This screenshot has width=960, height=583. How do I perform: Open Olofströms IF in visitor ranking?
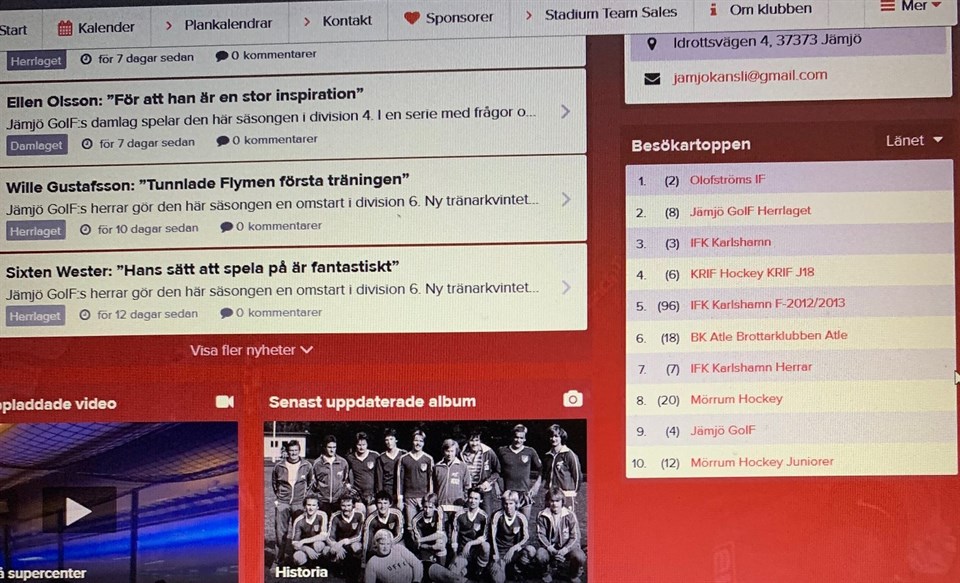(727, 179)
